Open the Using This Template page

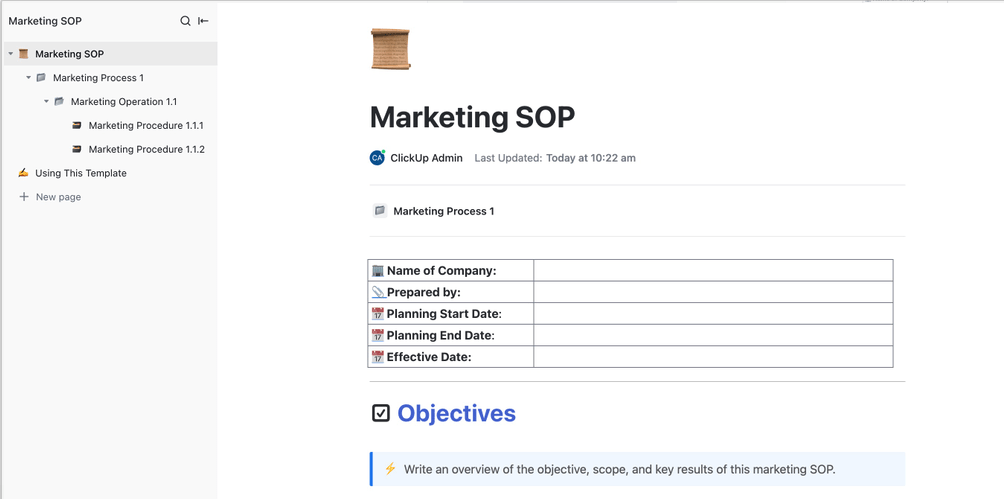pyautogui.click(x=80, y=173)
